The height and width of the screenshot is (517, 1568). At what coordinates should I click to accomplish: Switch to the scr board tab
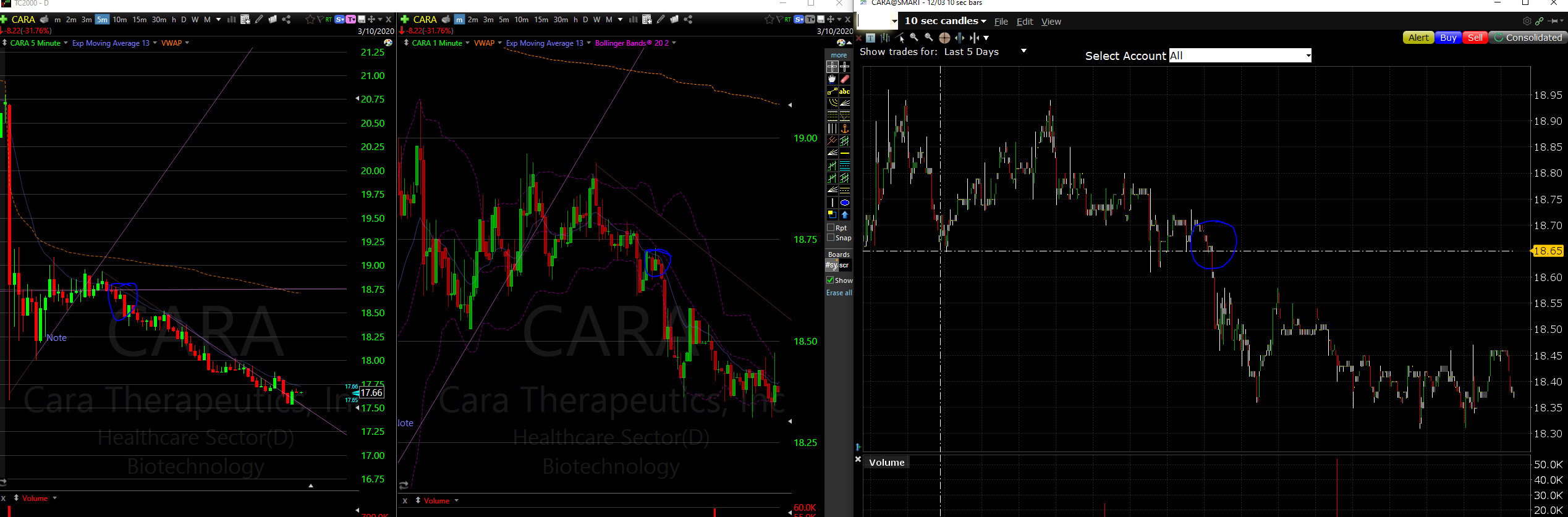(844, 265)
